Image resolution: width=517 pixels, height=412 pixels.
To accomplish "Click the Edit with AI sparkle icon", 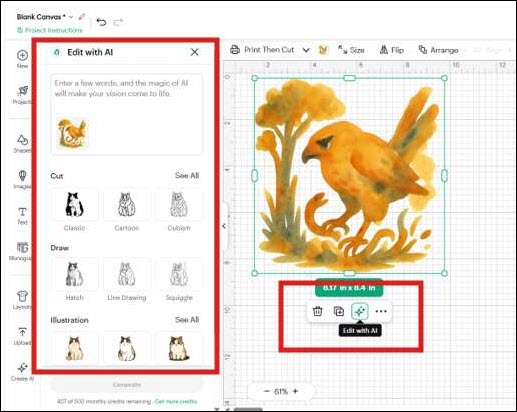I will [x=360, y=311].
